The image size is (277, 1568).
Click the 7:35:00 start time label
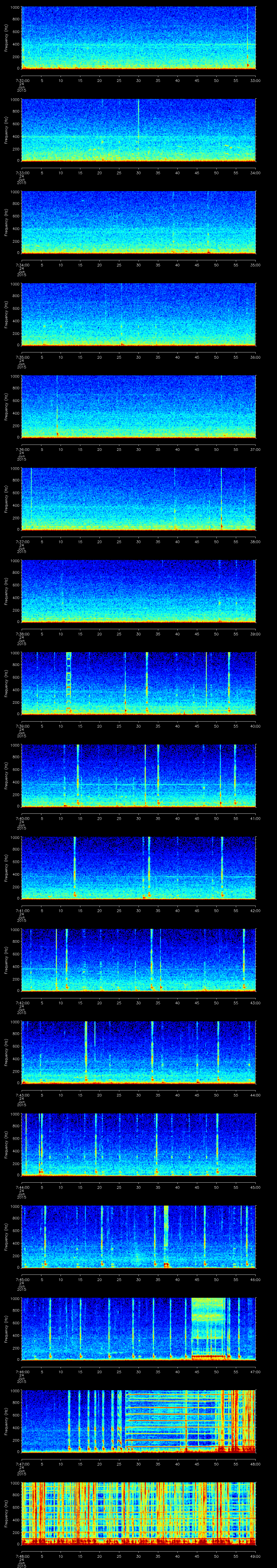point(22,357)
